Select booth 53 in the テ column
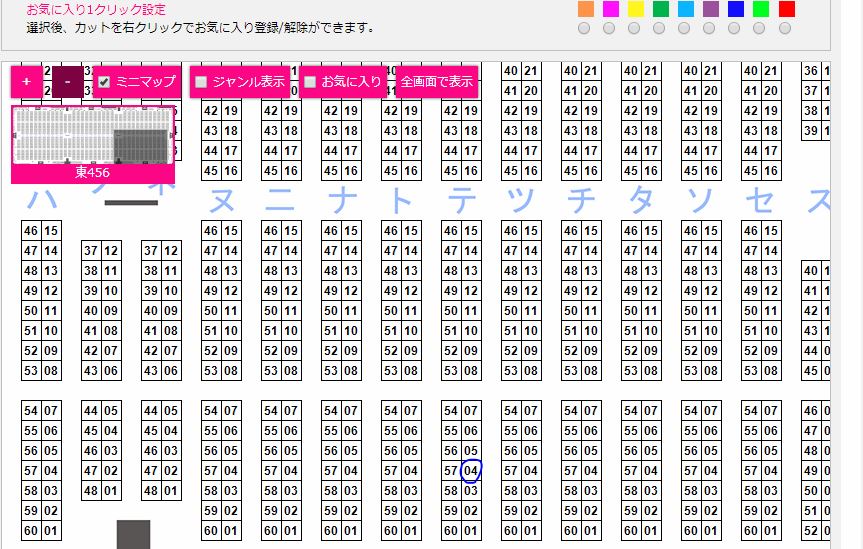Screen dimensions: 863x549 [451, 371]
